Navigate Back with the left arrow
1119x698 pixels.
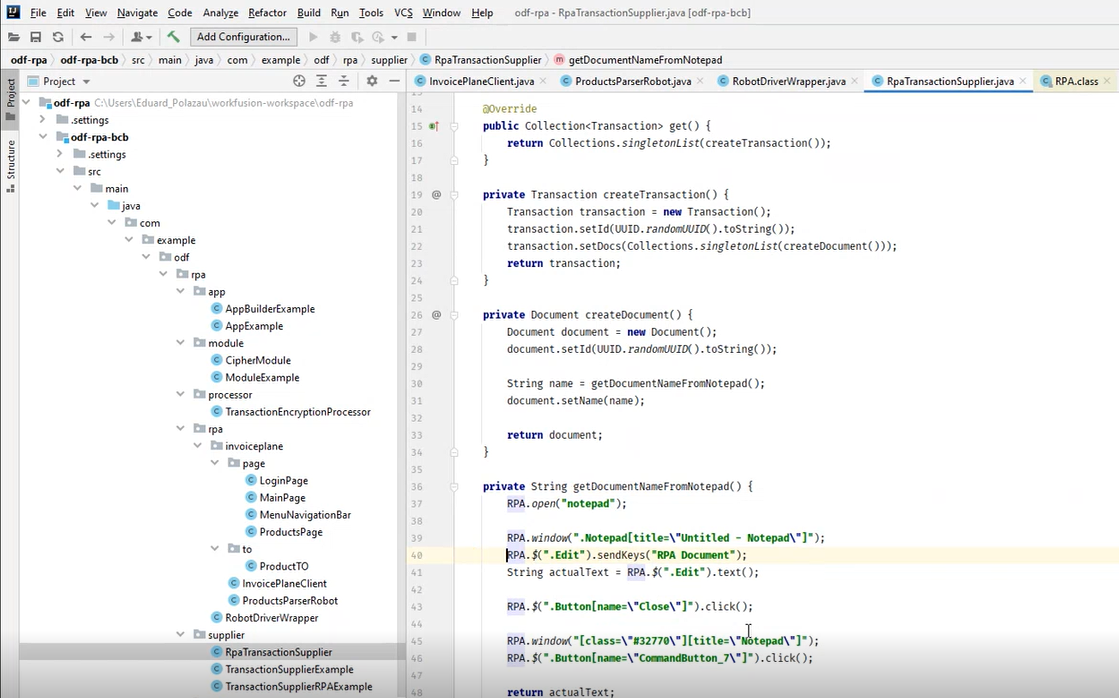coord(86,37)
